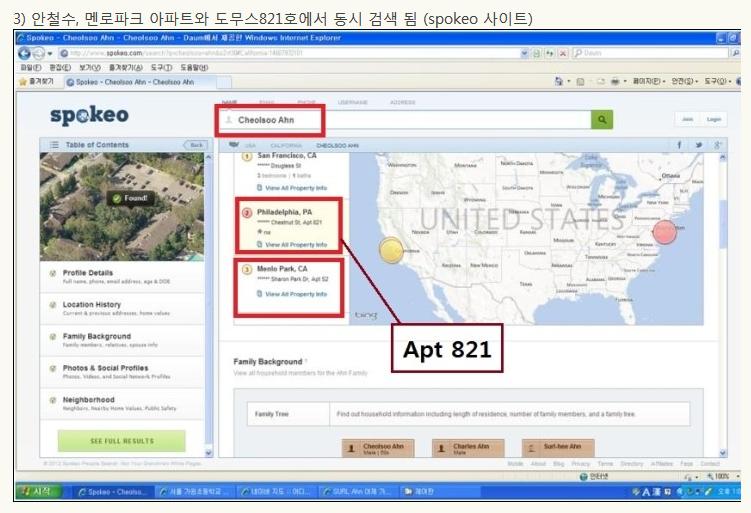Expand the Philadelphia, PA address entry

[x=284, y=212]
